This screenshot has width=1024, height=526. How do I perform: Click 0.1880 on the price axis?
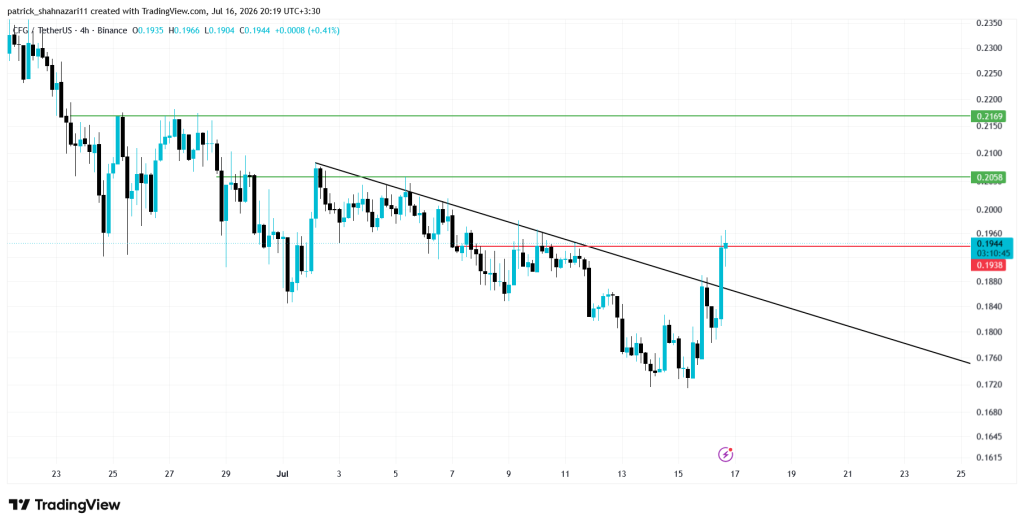point(989,282)
